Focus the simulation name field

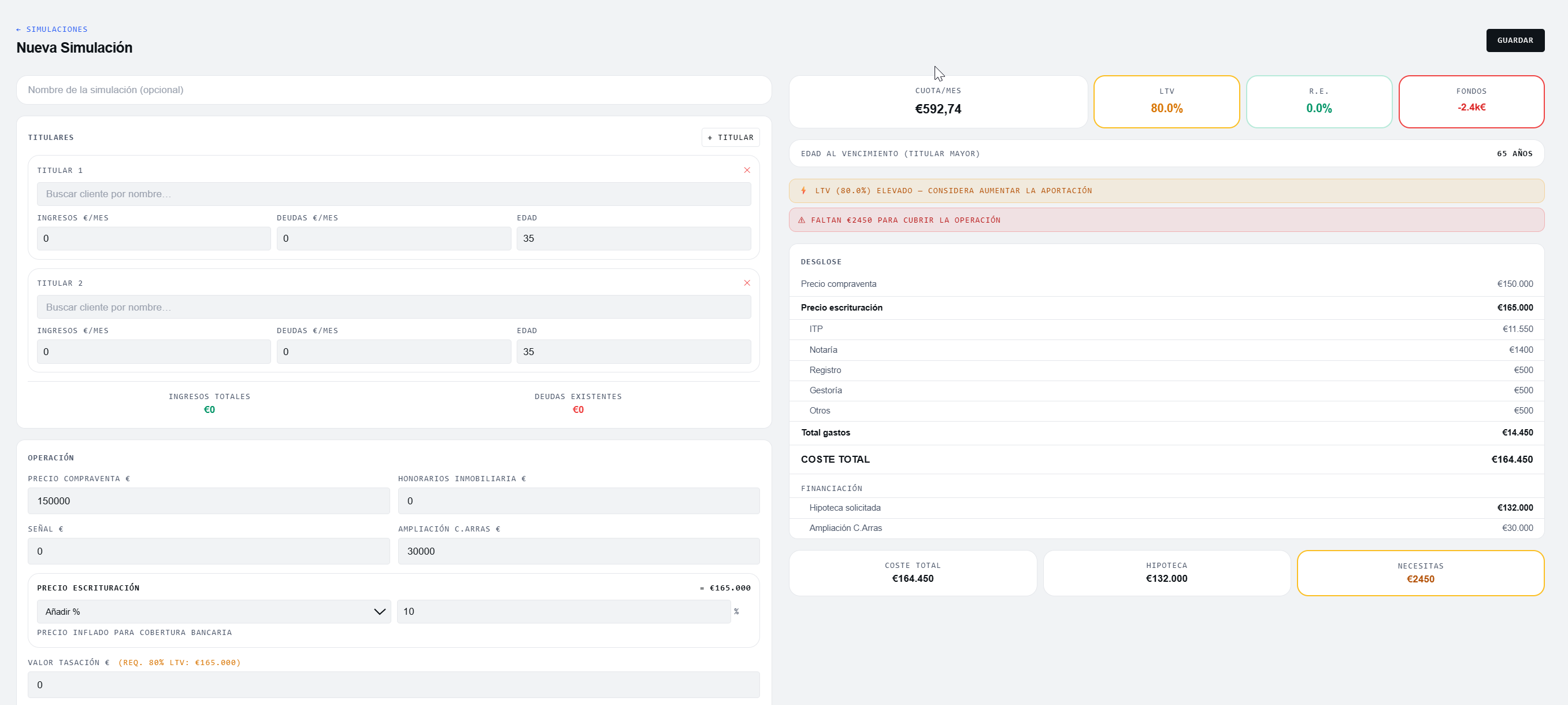click(394, 90)
